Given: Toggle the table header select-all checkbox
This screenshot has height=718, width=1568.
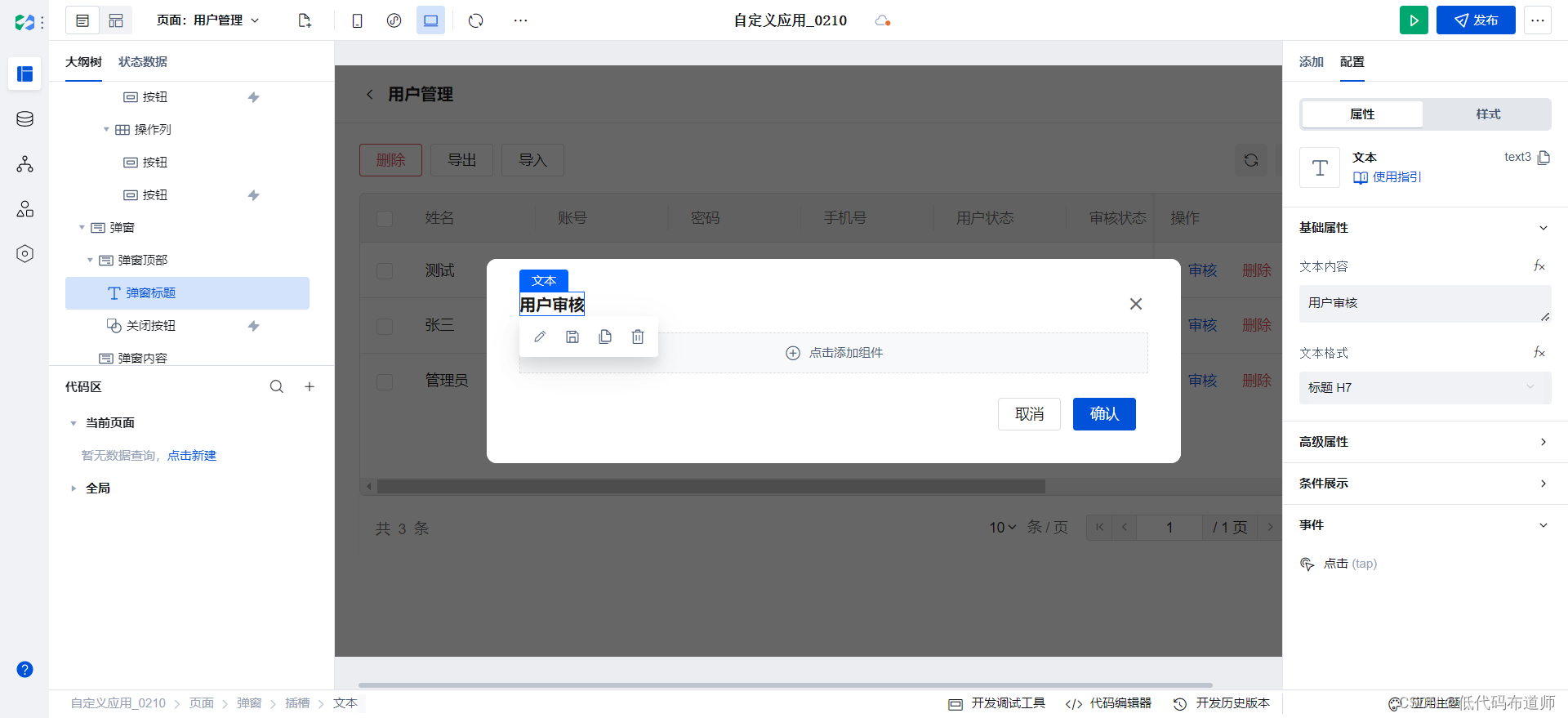Looking at the screenshot, I should [x=385, y=218].
